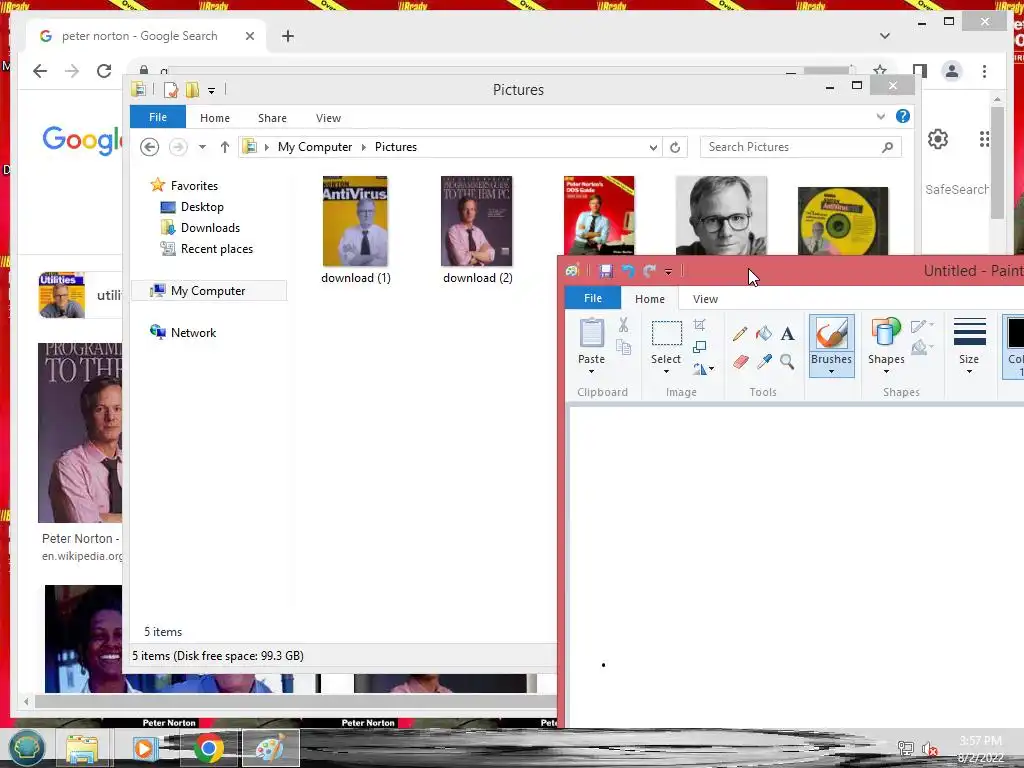Open a new Chrome tab
1024x768 pixels.
tap(288, 36)
